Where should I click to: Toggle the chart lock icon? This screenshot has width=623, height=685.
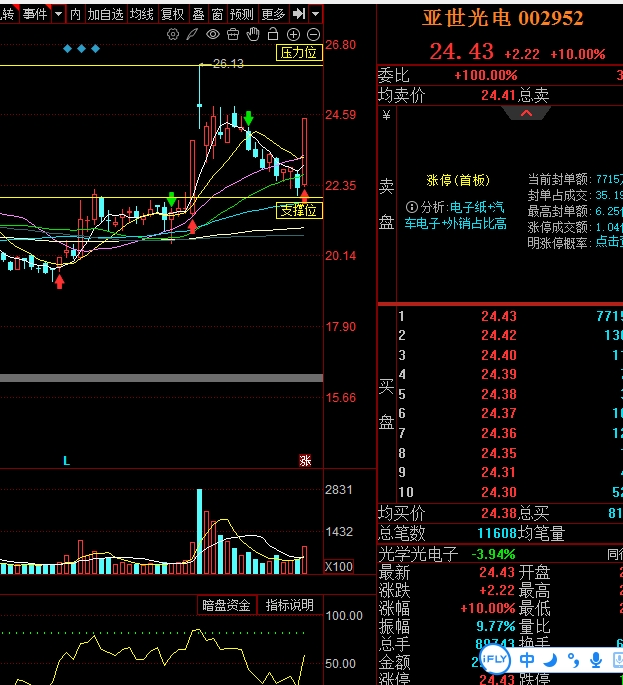273,34
